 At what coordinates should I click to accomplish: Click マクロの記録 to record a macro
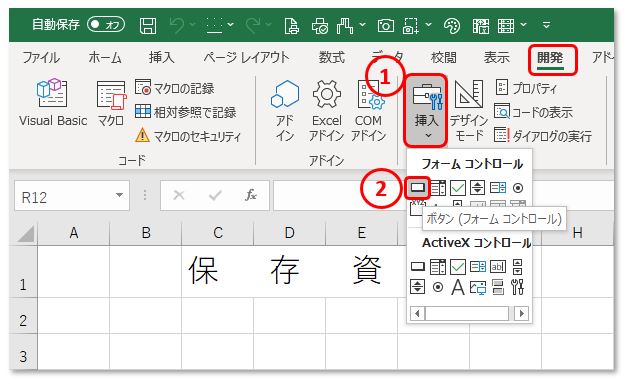(x=175, y=88)
